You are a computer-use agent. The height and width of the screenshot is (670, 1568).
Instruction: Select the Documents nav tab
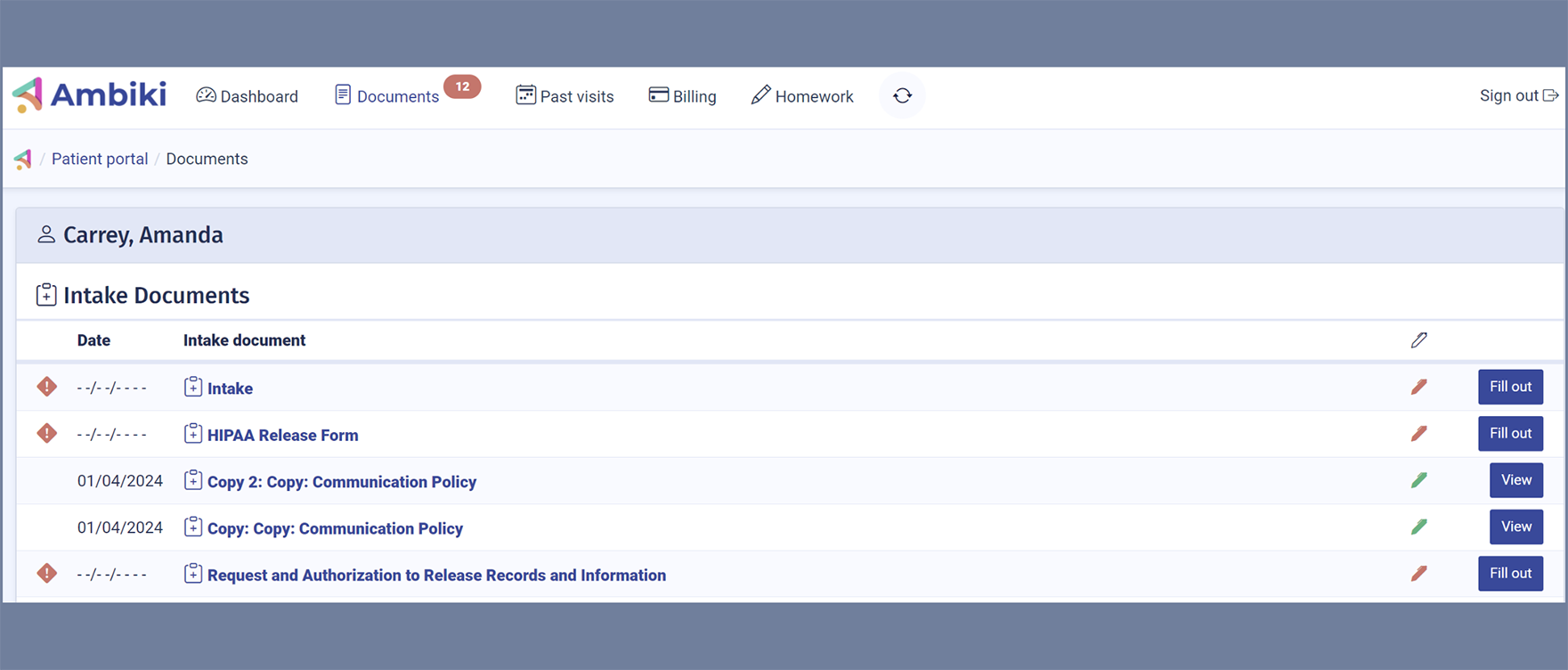coord(387,96)
